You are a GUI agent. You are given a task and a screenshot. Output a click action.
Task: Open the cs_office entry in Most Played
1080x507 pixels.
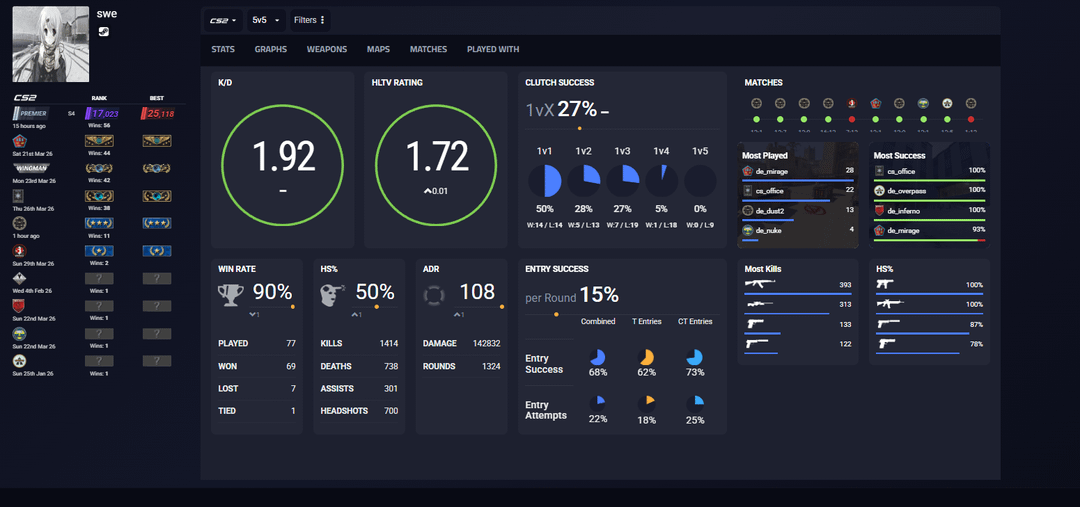(769, 191)
